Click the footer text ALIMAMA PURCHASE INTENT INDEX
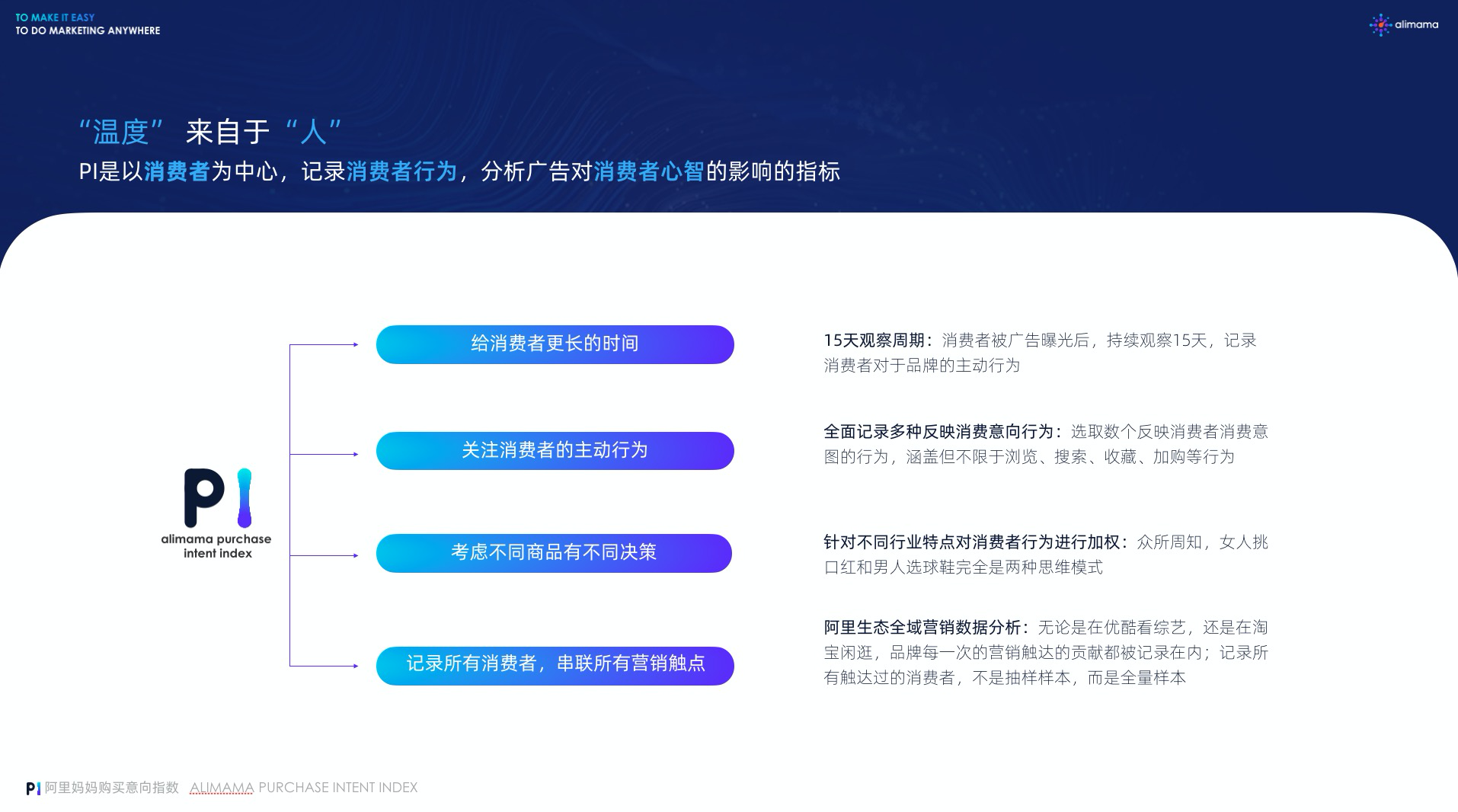The image size is (1458, 812). point(303,788)
